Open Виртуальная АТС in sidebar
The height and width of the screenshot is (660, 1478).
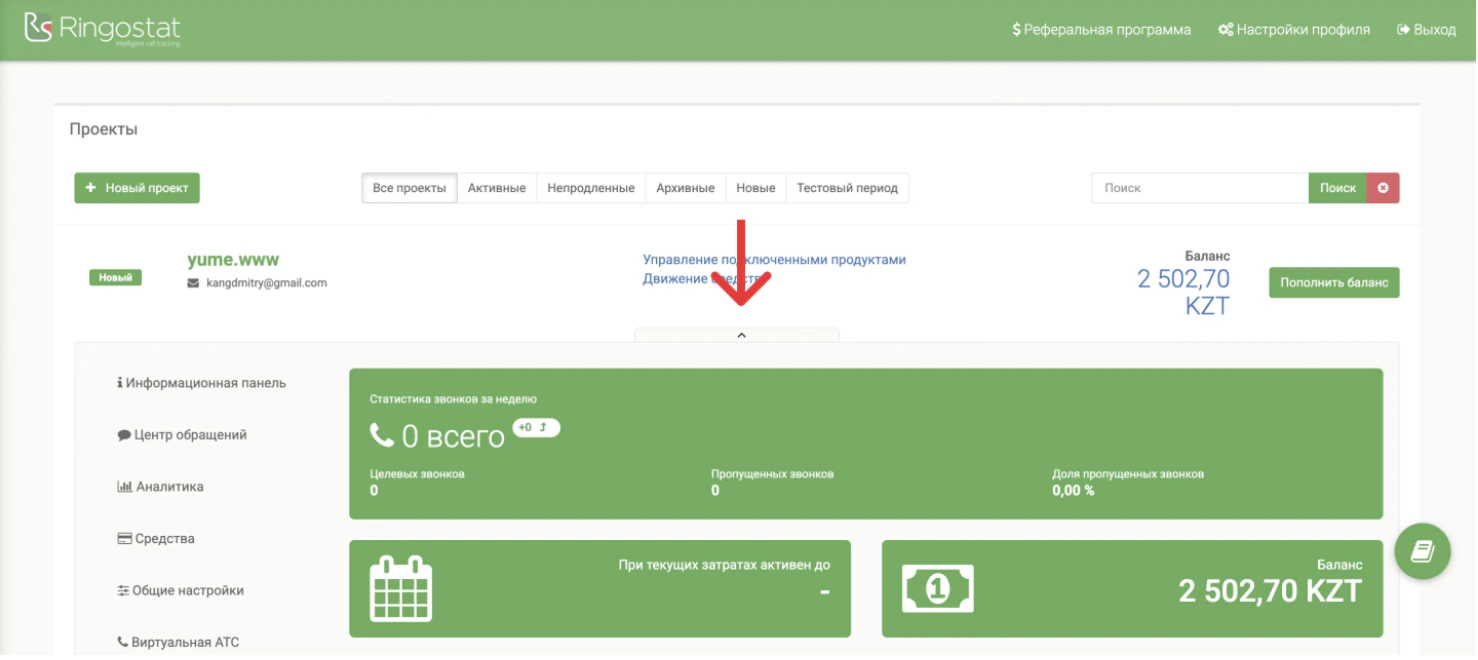coord(178,643)
